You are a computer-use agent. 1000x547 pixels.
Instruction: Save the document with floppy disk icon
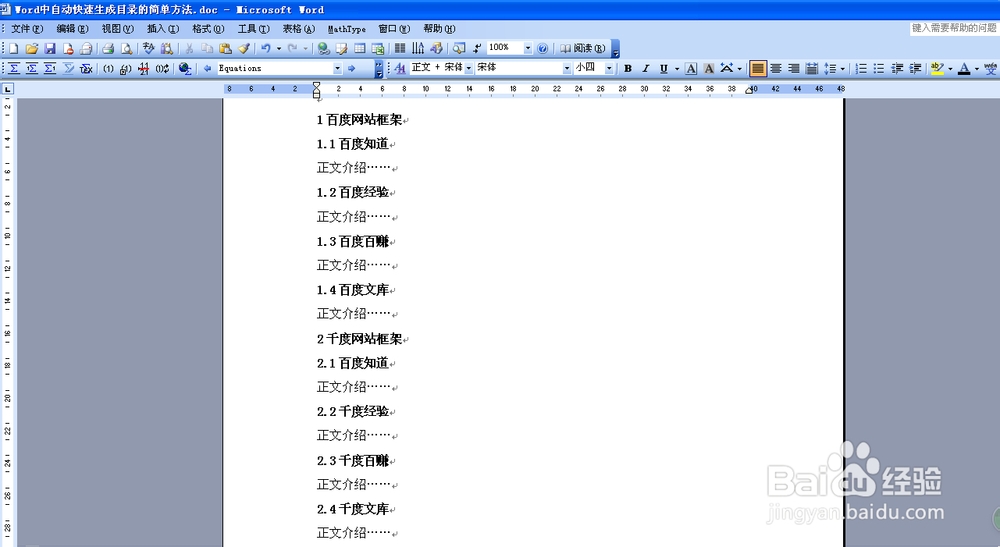(50, 48)
